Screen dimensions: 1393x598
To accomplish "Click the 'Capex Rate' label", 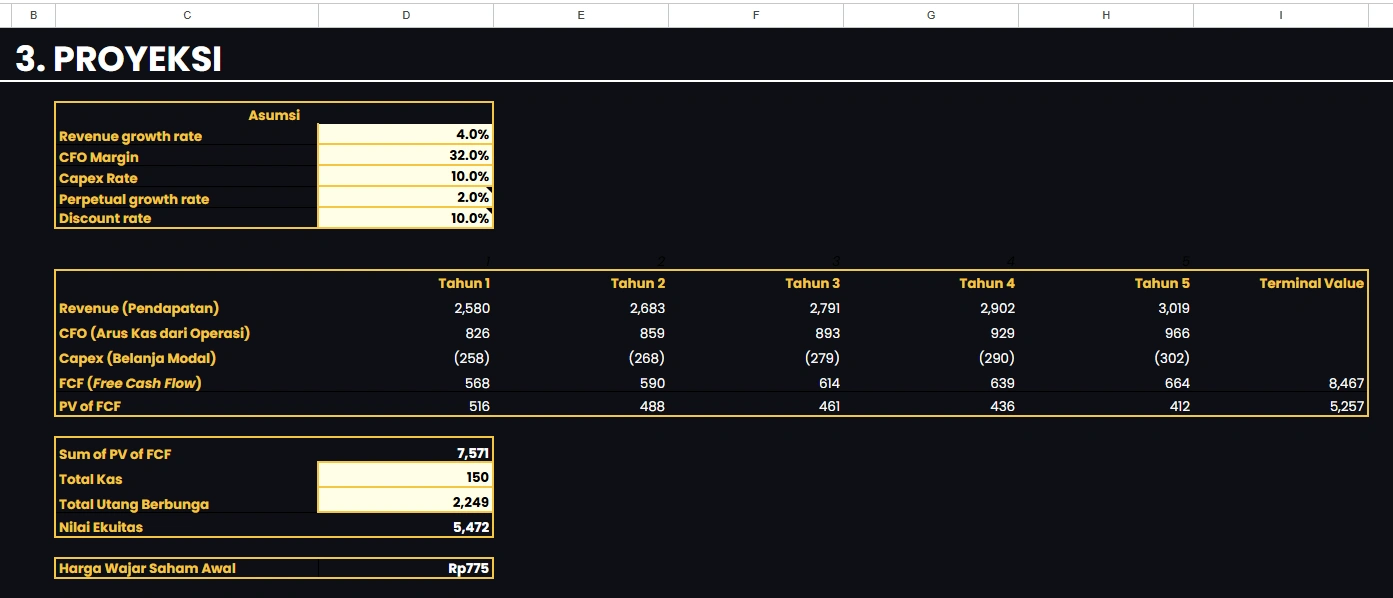I will 98,178.
